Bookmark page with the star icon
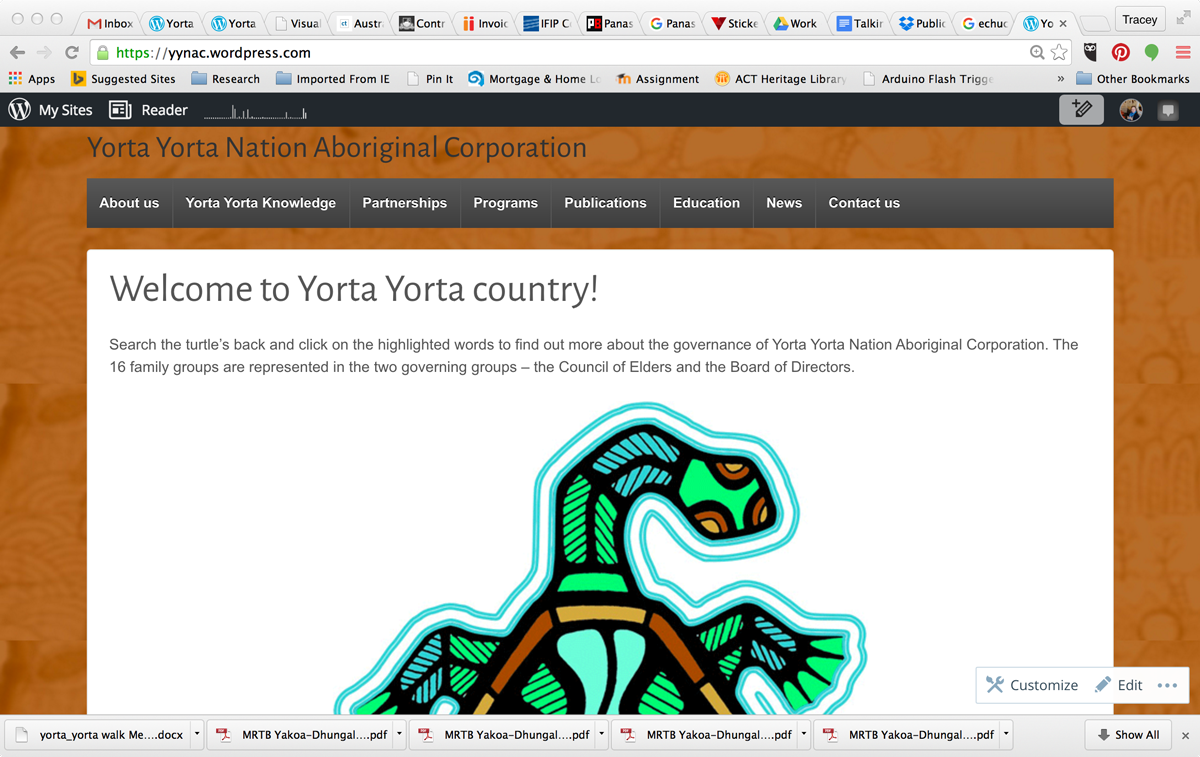The height and width of the screenshot is (757, 1200). pos(1059,53)
